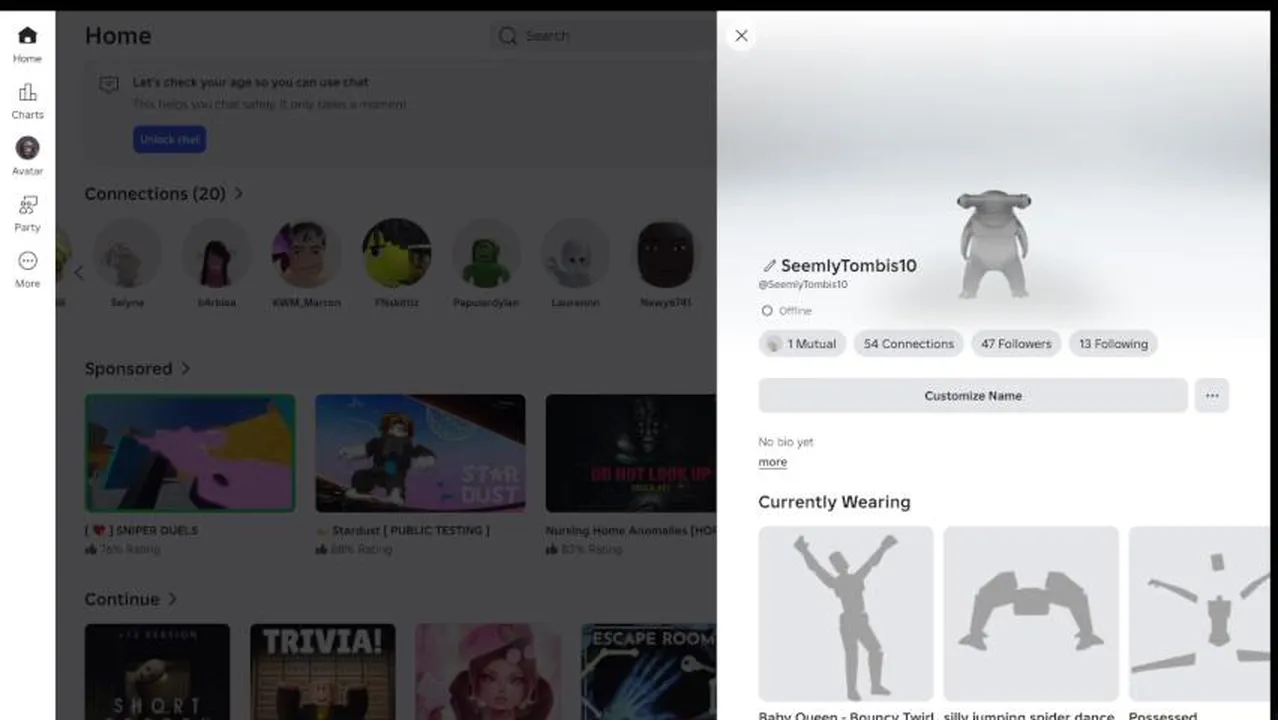
Task: Open the Charts sidebar icon
Action: click(27, 100)
